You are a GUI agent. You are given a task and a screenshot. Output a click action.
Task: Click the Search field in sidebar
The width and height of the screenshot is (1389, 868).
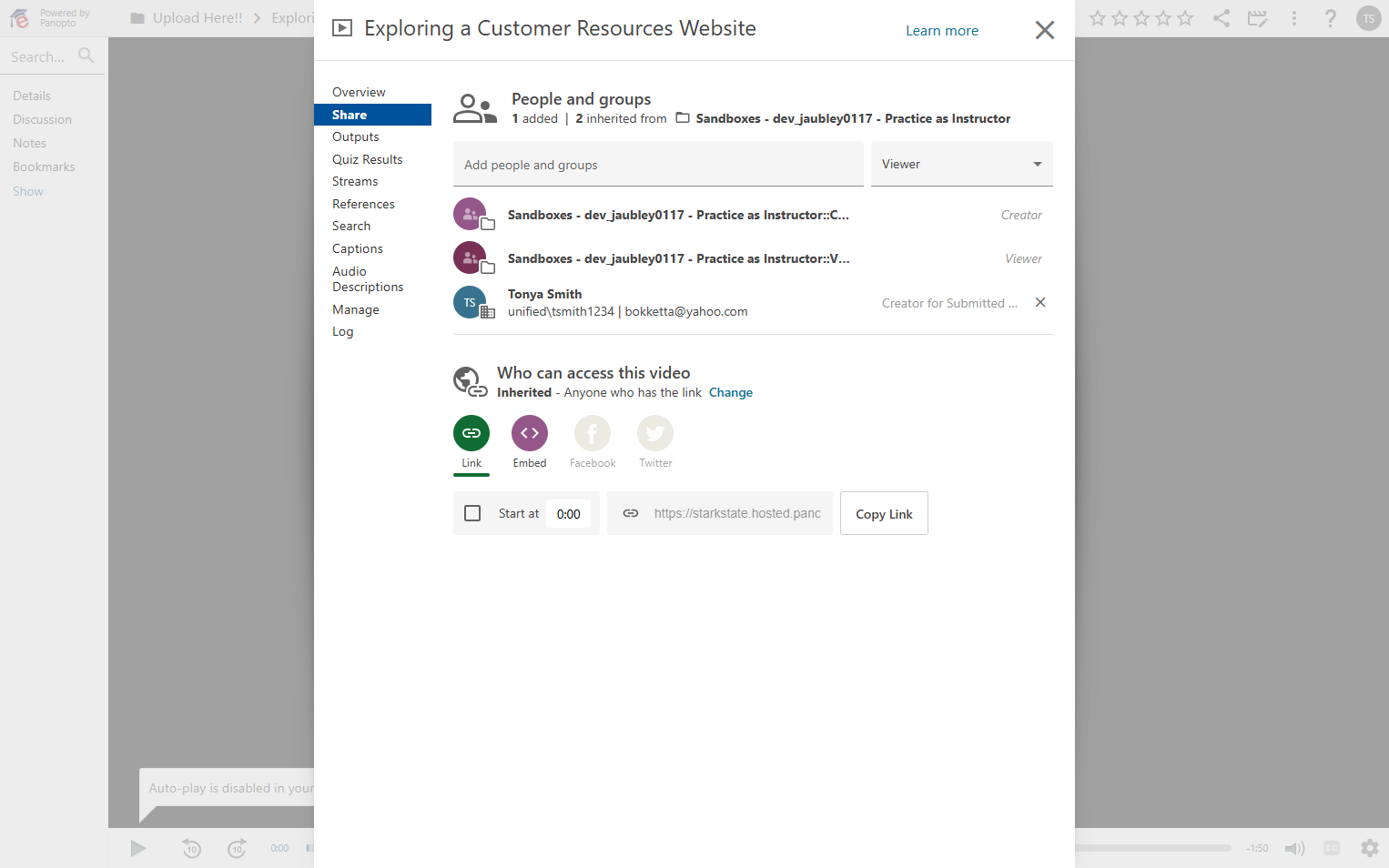click(x=38, y=56)
